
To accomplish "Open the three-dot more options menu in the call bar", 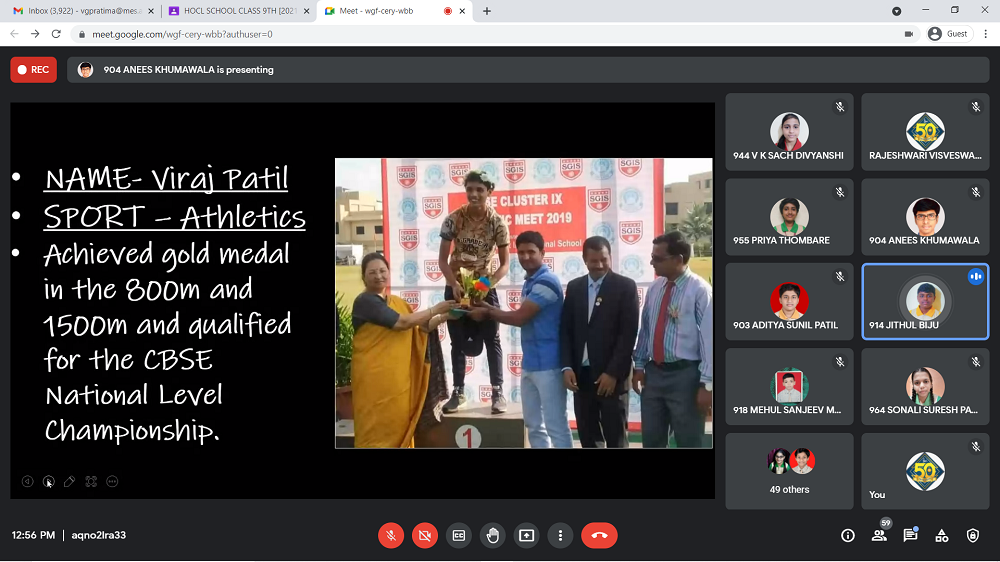I will (x=561, y=535).
